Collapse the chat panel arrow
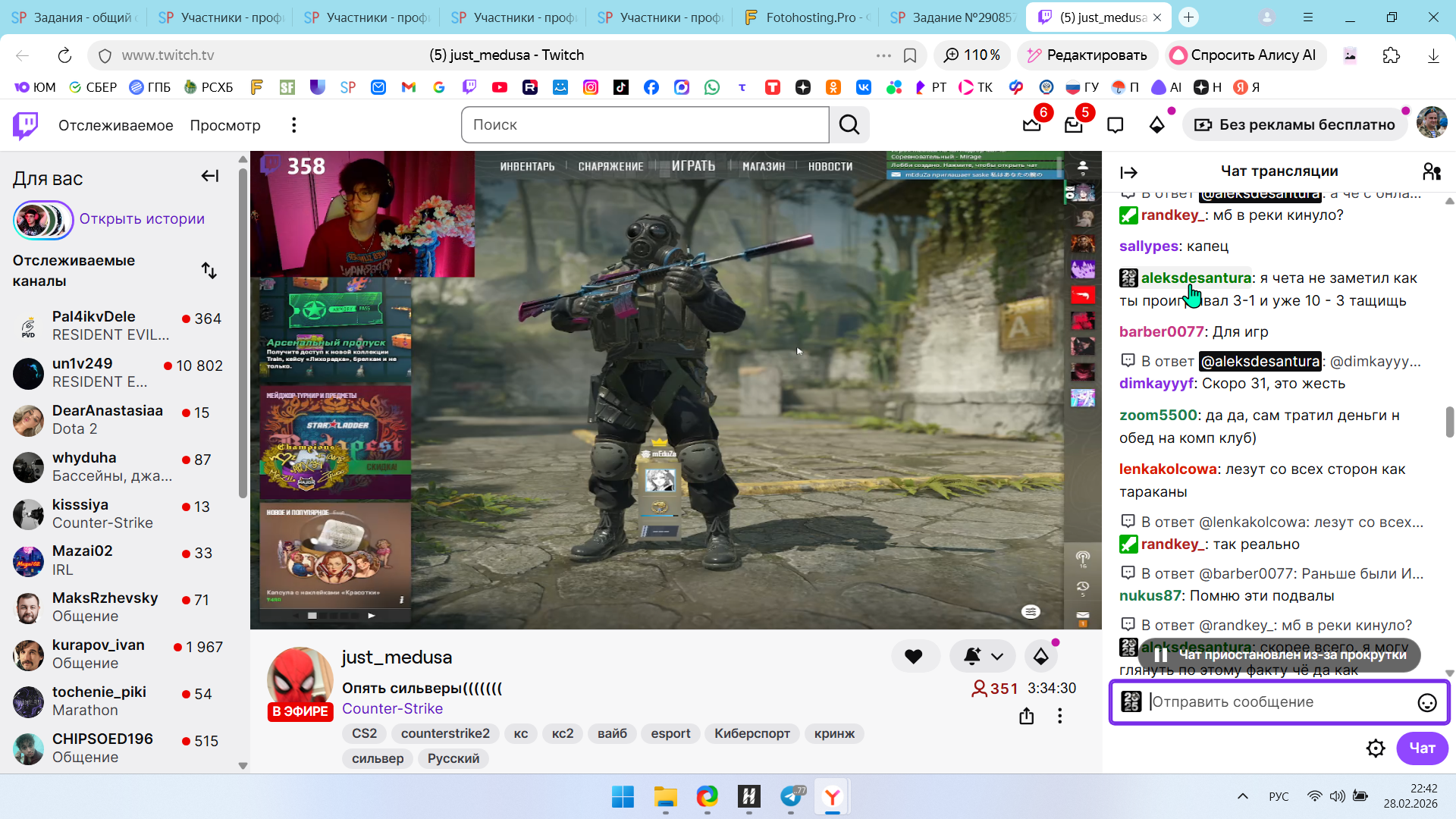1456x819 pixels. (1128, 173)
